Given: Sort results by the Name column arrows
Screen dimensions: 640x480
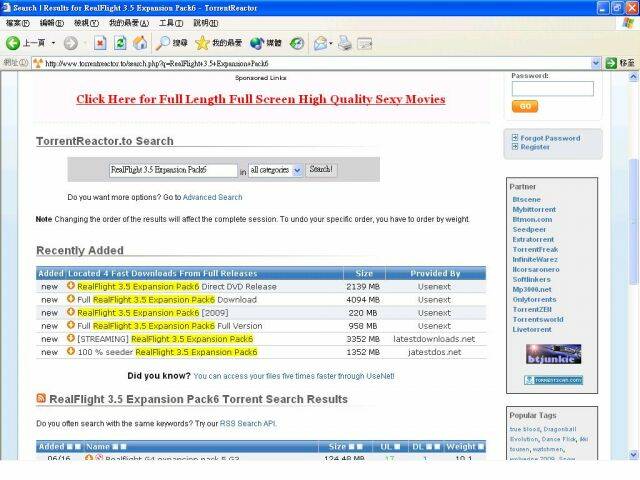Looking at the screenshot, I should [x=119, y=447].
